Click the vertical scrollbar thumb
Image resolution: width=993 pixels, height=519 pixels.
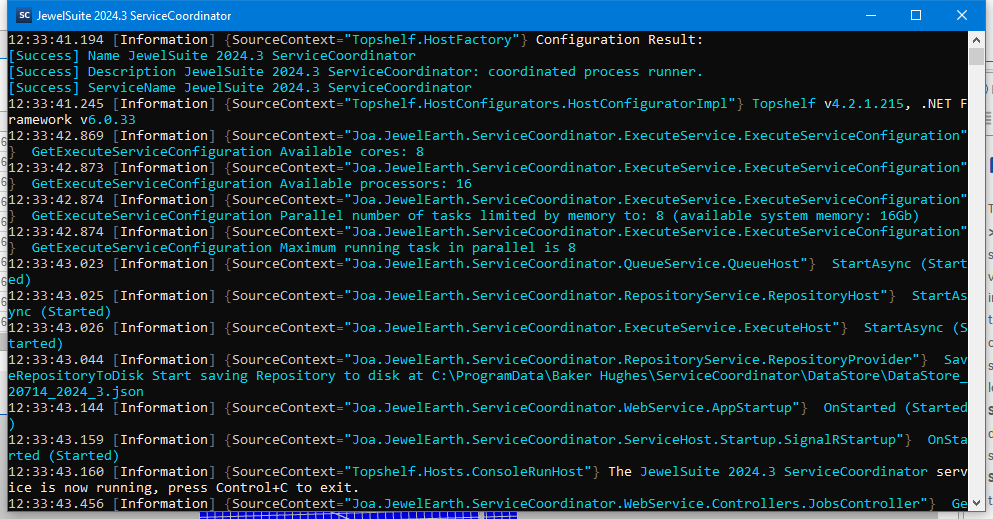click(976, 56)
